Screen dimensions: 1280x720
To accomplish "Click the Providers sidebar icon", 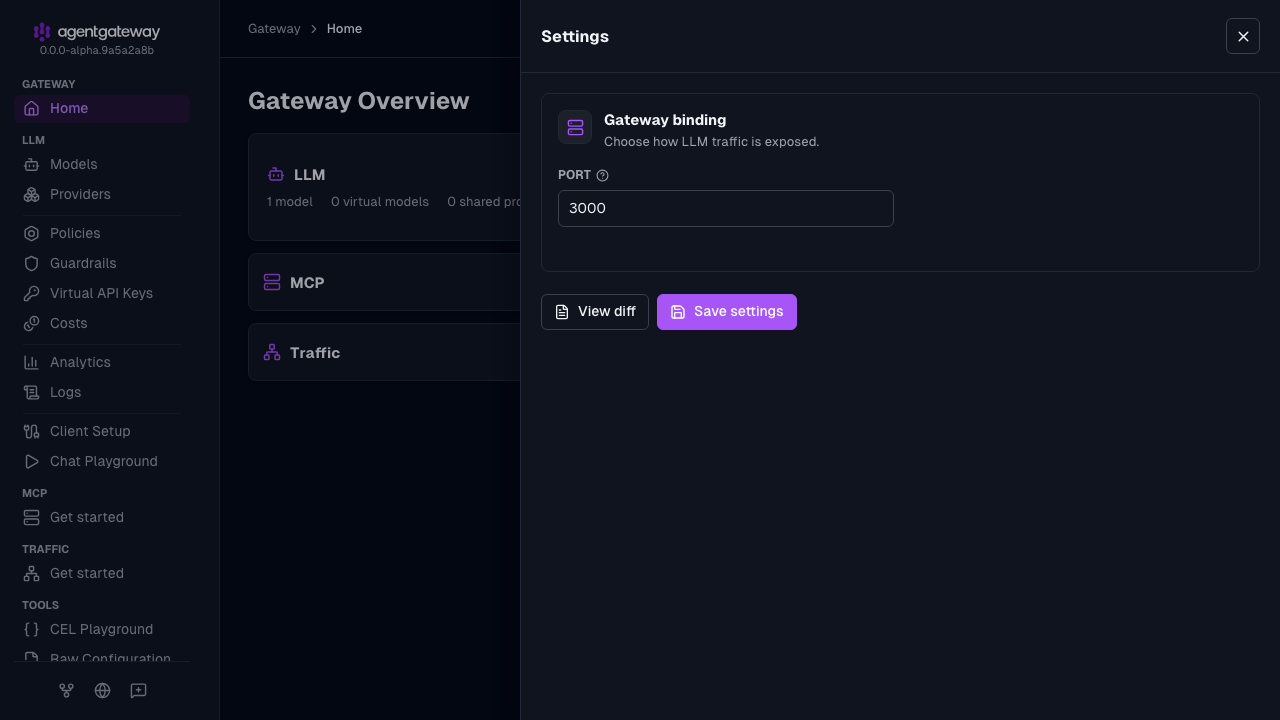I will click(31, 194).
